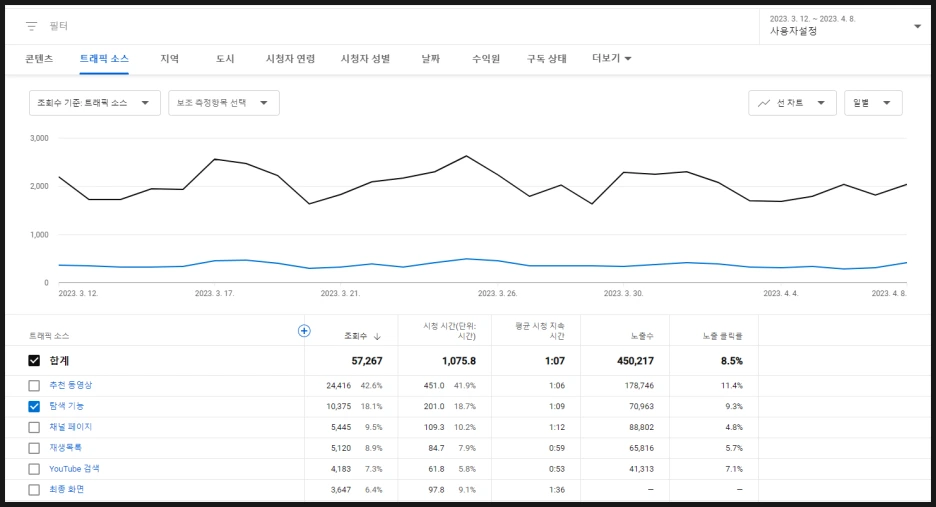Open the 채널 페이지 traffic source link
Image resolution: width=936 pixels, height=507 pixels.
70,427
